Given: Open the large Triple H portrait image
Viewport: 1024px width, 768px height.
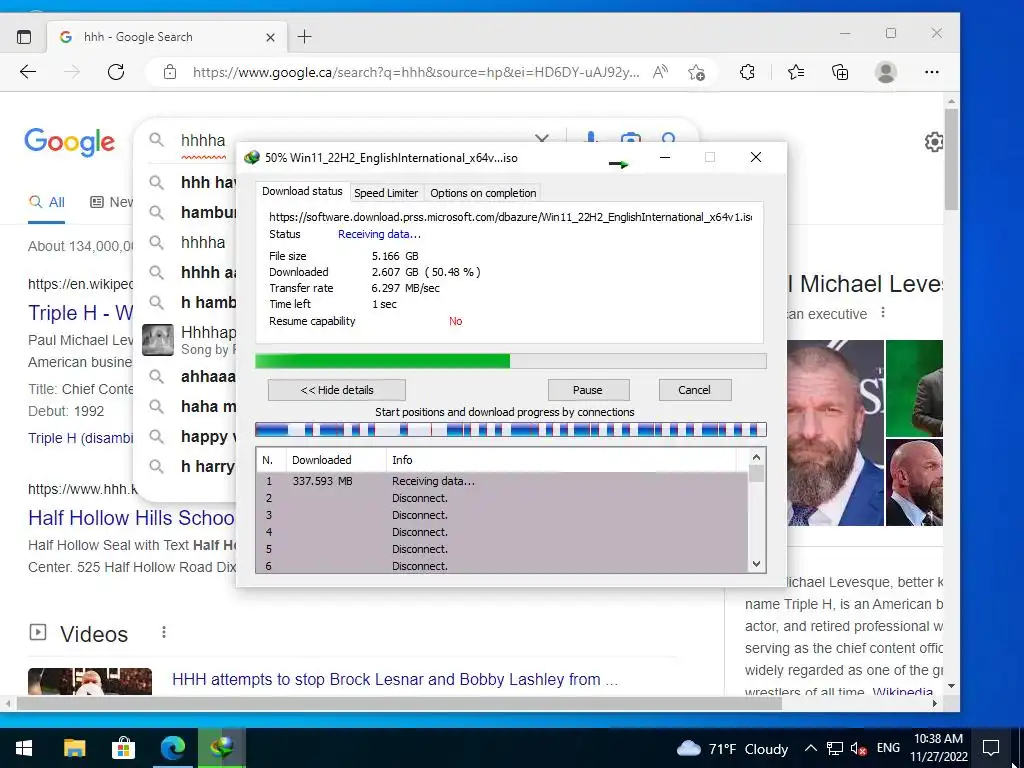Looking at the screenshot, I should click(835, 433).
